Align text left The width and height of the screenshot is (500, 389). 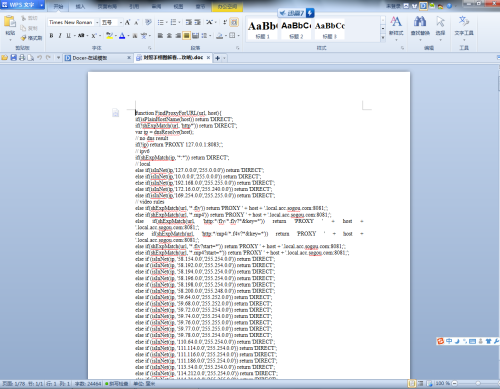pyautogui.click(x=161, y=35)
